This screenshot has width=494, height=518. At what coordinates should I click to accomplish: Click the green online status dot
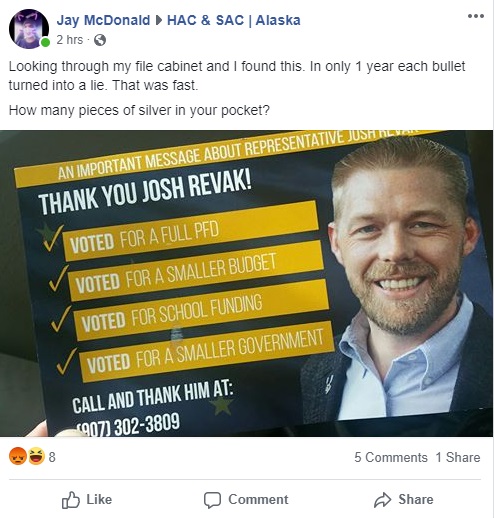[x=45, y=42]
